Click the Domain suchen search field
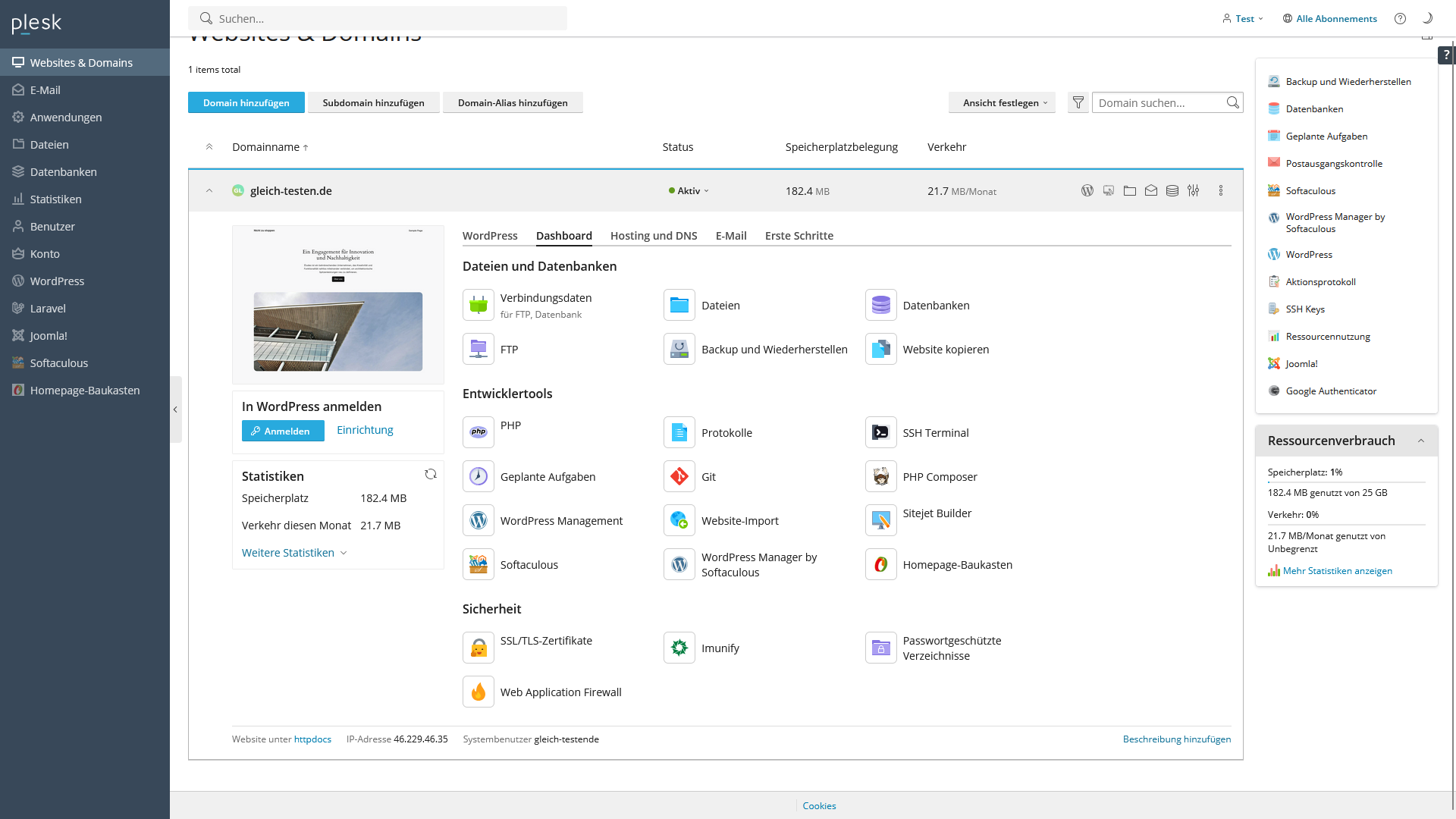1456x819 pixels. [1158, 103]
